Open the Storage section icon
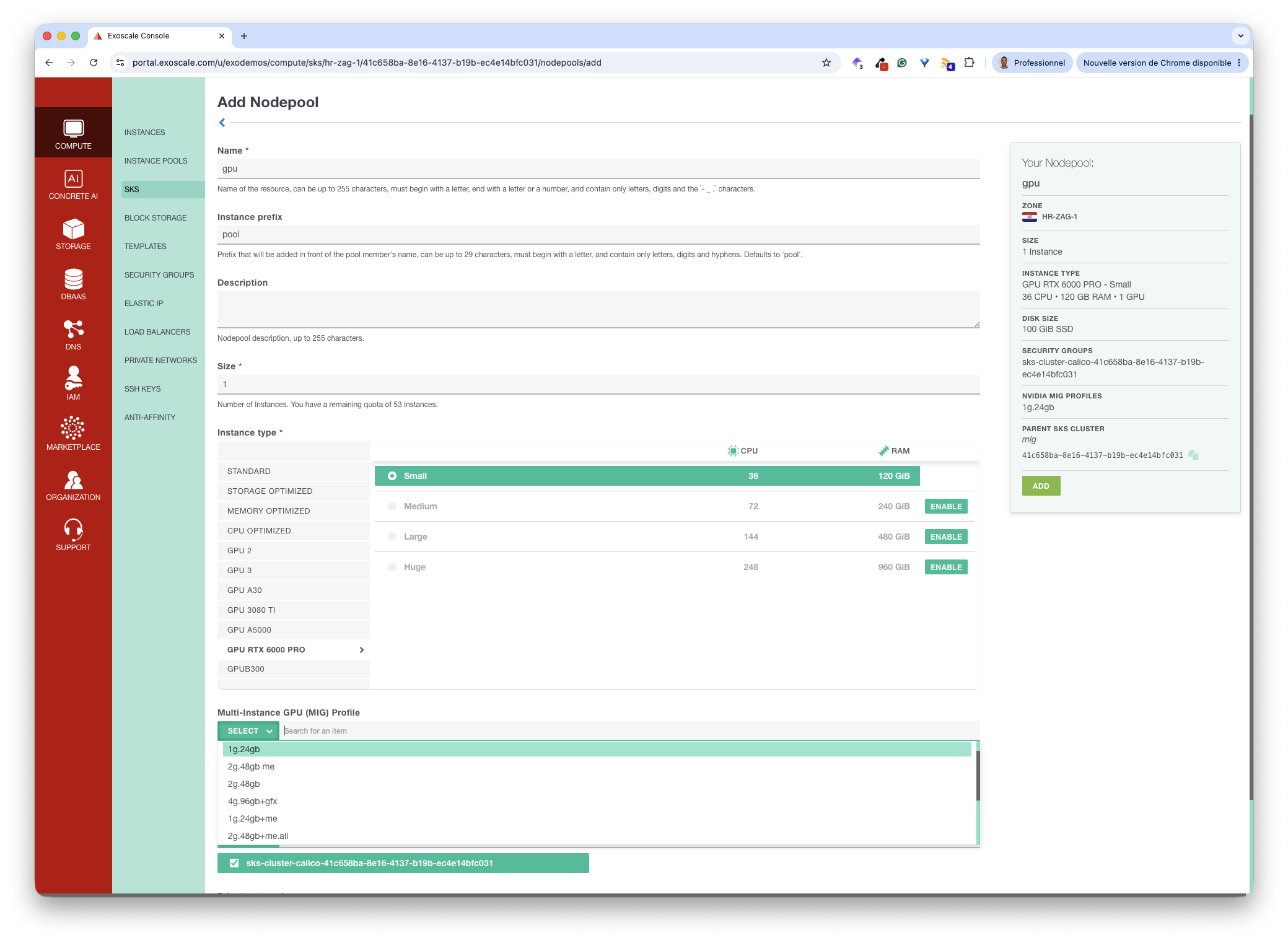The image size is (1288, 943). 73,229
